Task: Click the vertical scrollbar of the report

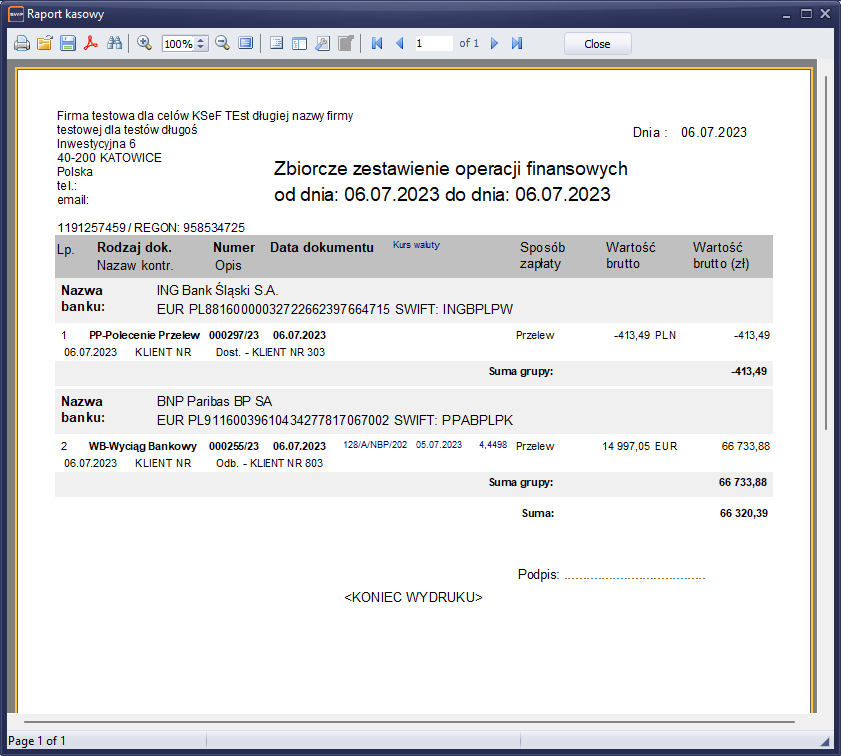Action: point(826,250)
